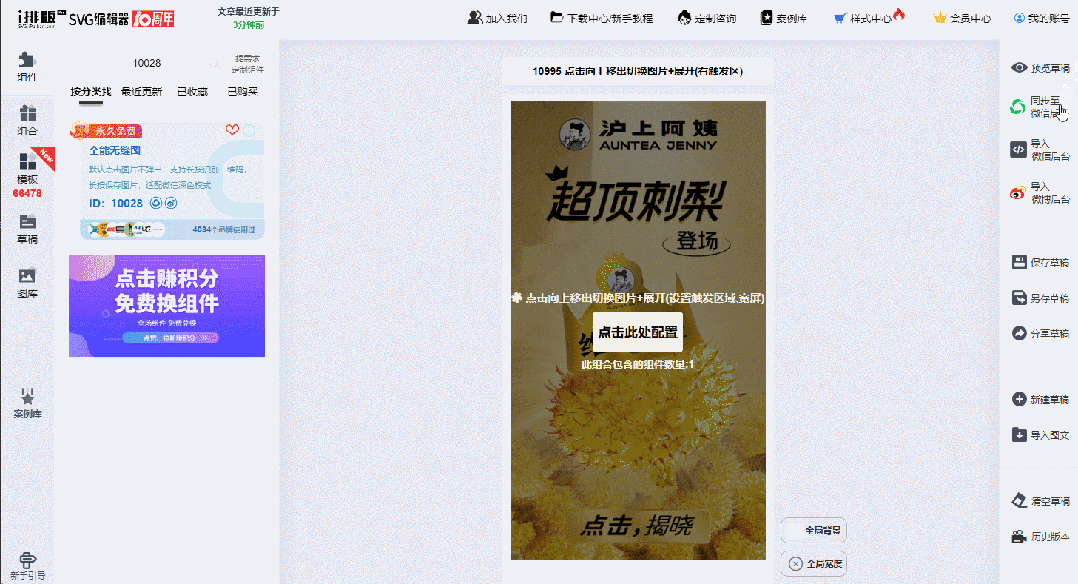The width and height of the screenshot is (1078, 584).
Task: Choose 另存草稿 save draft as
Action: pyautogui.click(x=1040, y=298)
